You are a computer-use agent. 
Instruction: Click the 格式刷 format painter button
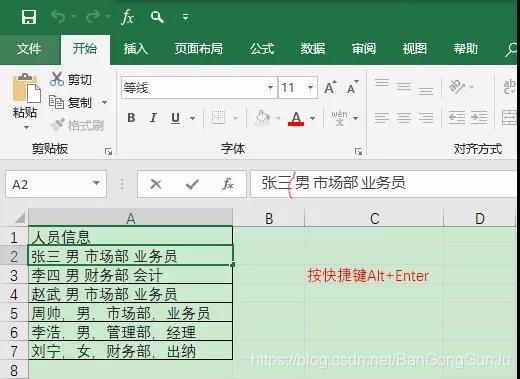pyautogui.click(x=77, y=125)
